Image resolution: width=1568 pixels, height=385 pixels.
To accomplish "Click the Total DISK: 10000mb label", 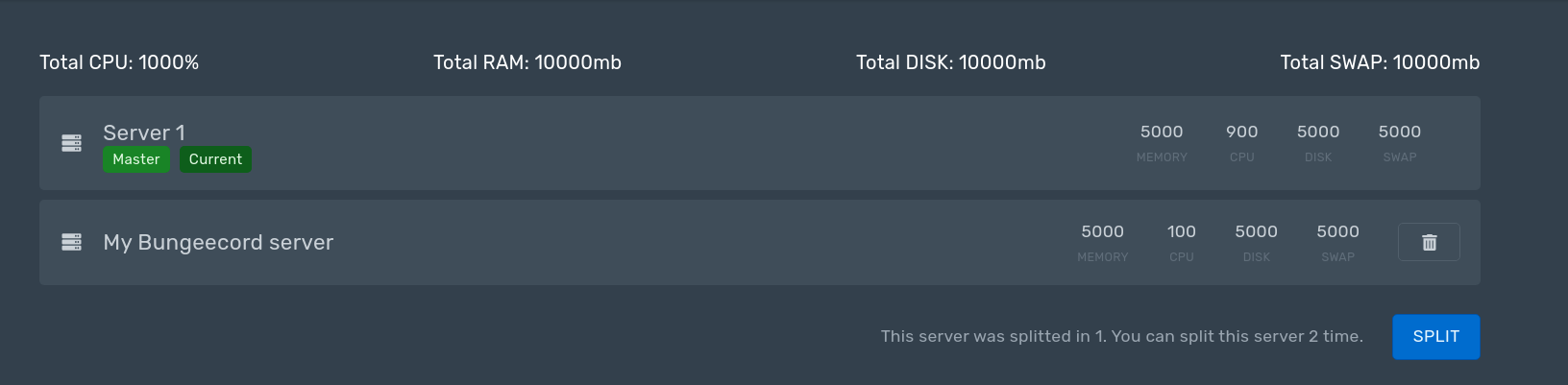I will tap(951, 62).
